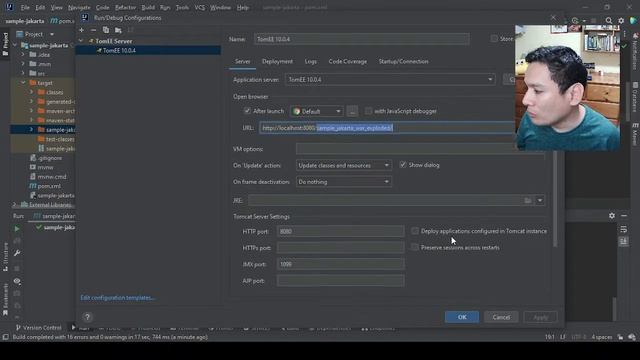Switch to Code Coverage tab
This screenshot has height=360, width=640.
(348, 61)
